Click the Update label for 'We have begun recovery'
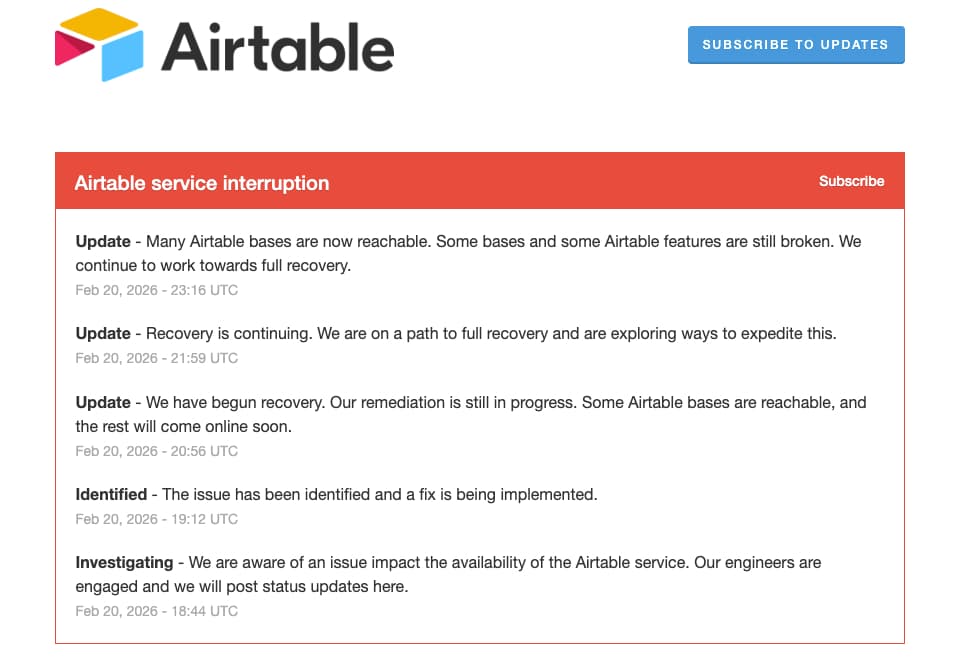The image size is (964, 658). pyautogui.click(x=103, y=402)
